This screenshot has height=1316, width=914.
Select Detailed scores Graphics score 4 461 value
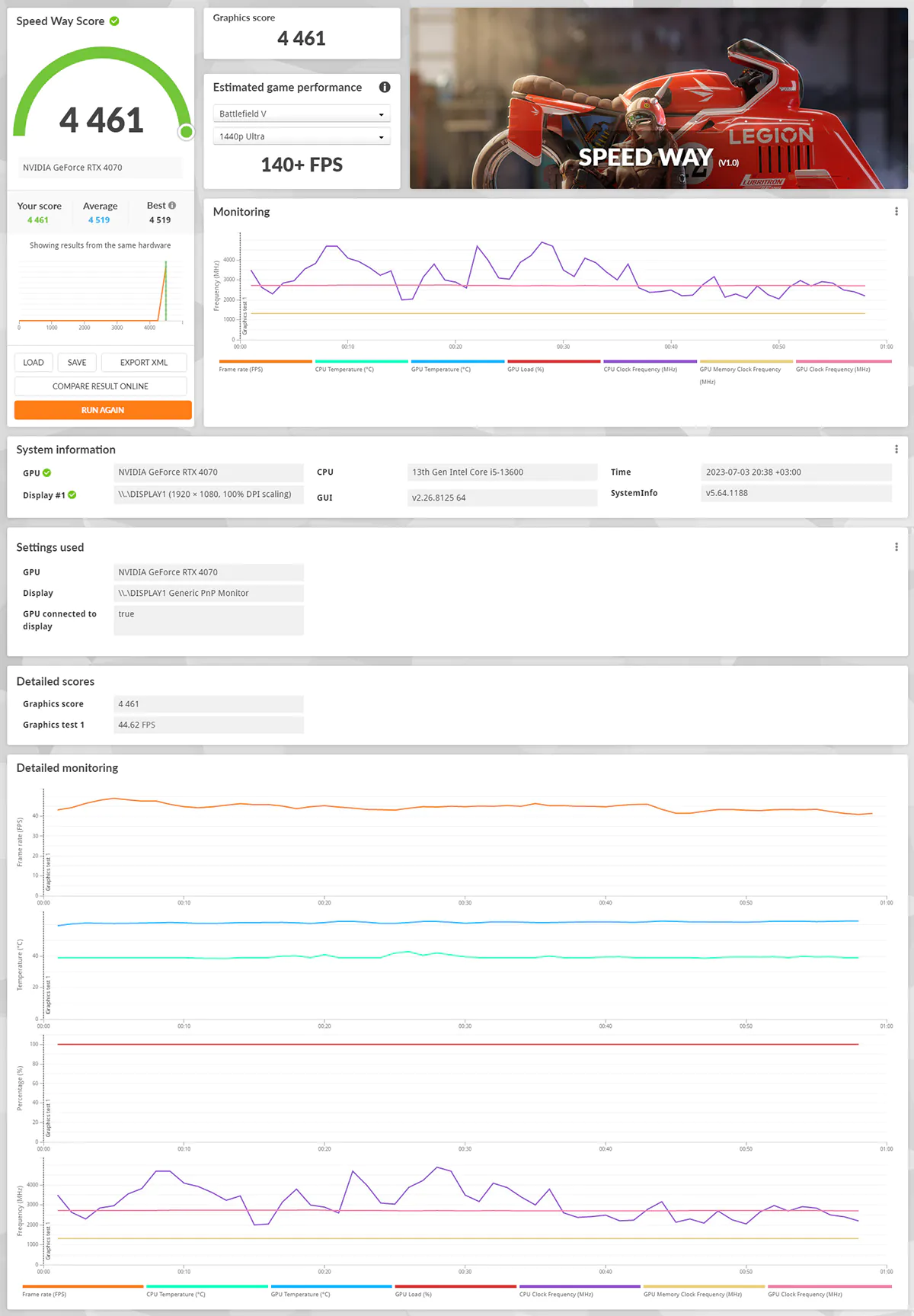(209, 704)
